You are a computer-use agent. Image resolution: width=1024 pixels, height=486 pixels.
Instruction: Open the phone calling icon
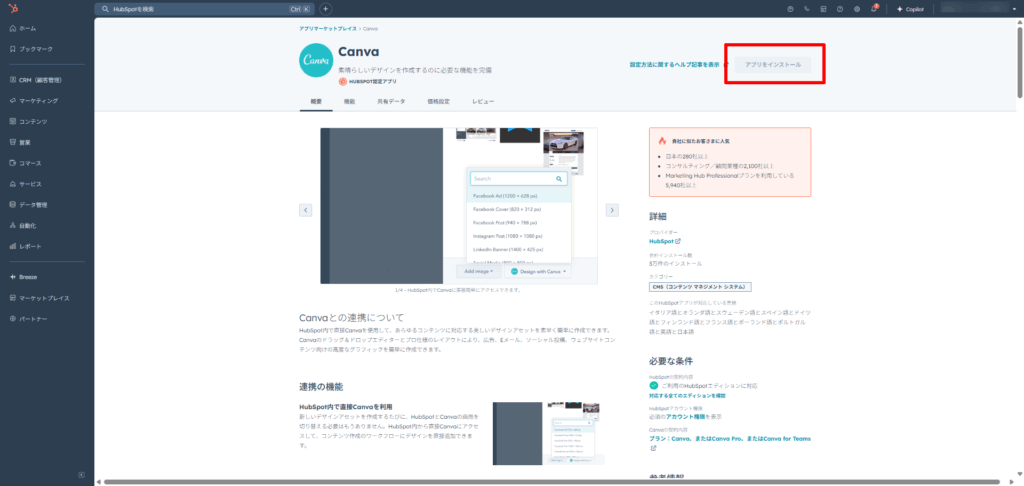(x=807, y=9)
